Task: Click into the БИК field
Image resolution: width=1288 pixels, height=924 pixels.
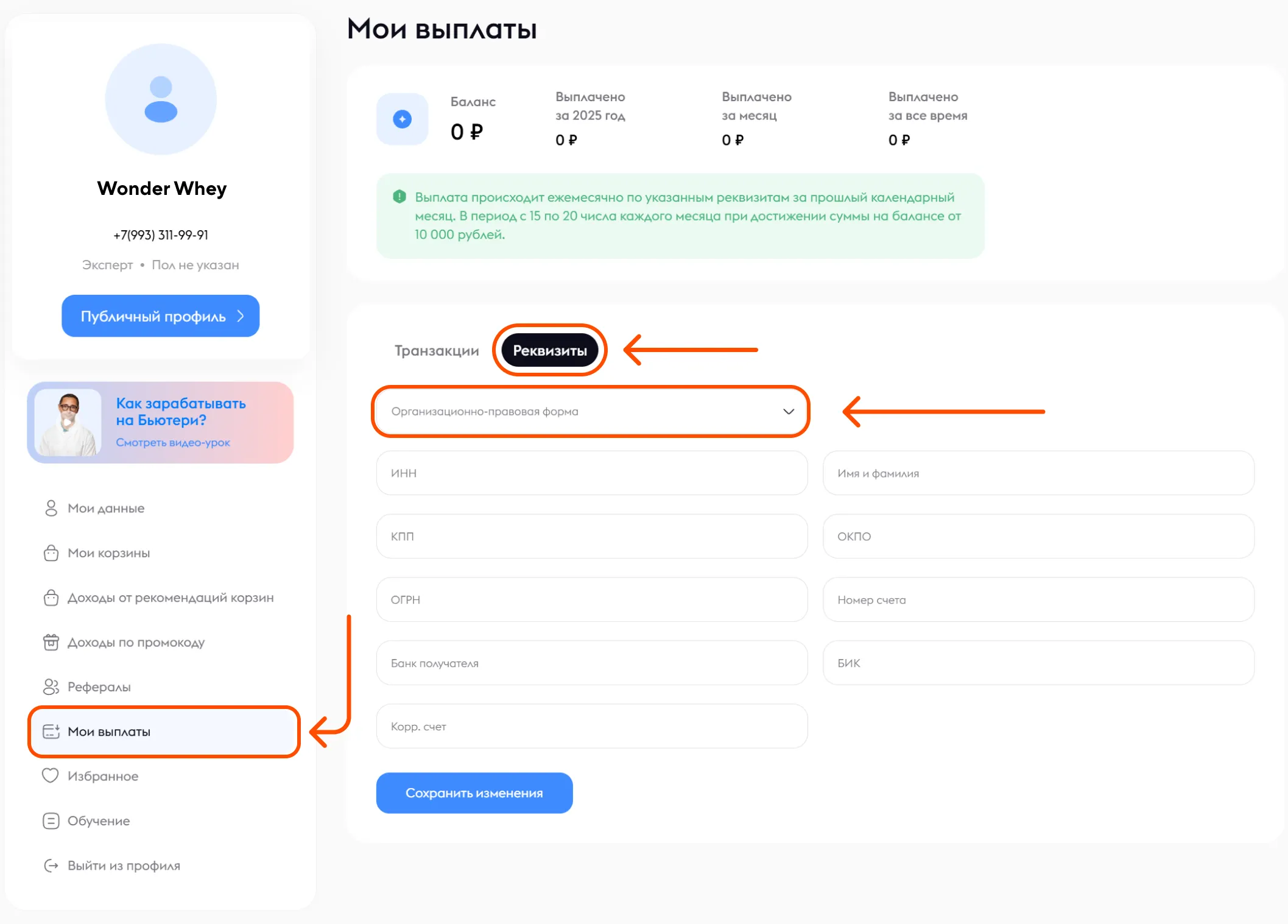Action: 1038,663
